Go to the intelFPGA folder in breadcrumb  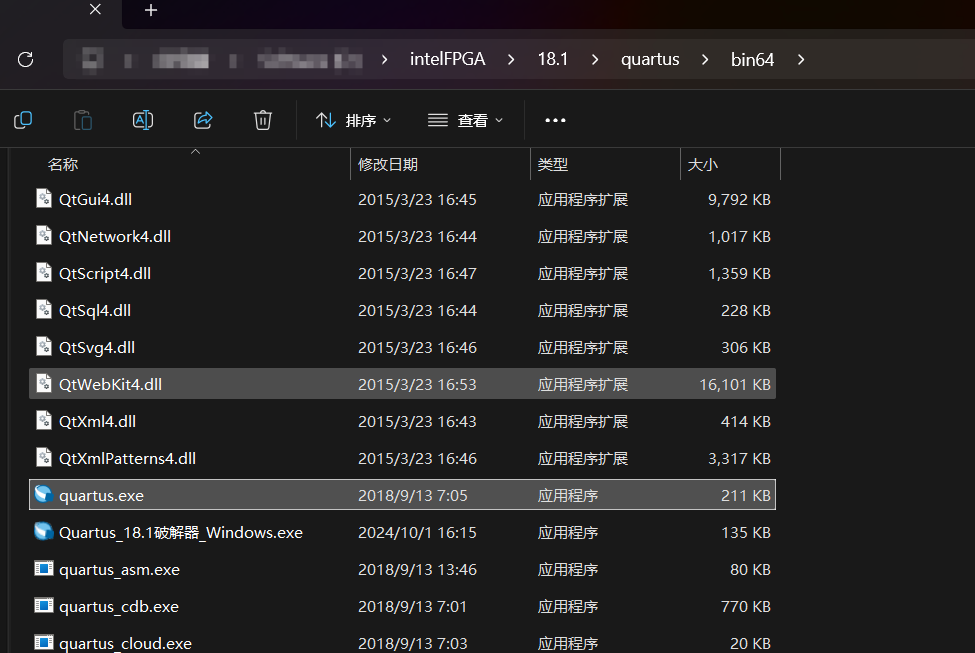pyautogui.click(x=447, y=59)
